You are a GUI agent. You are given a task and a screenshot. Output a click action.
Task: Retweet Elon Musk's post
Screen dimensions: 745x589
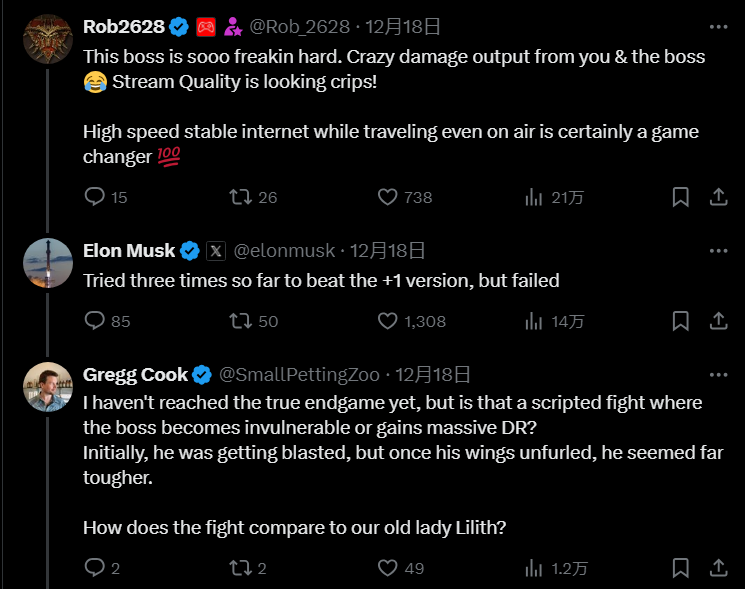(x=241, y=321)
